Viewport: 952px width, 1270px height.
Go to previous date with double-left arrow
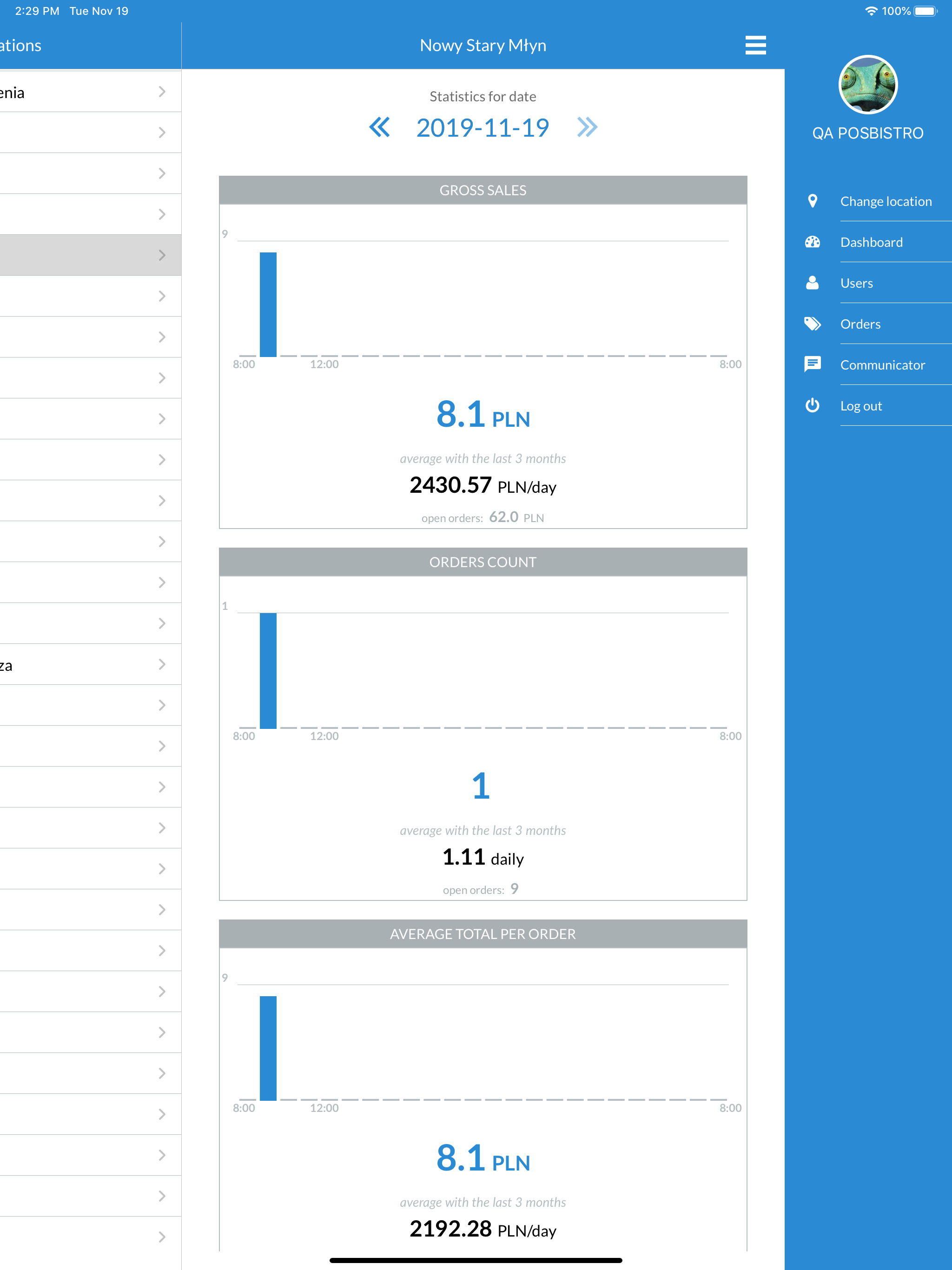coord(379,127)
